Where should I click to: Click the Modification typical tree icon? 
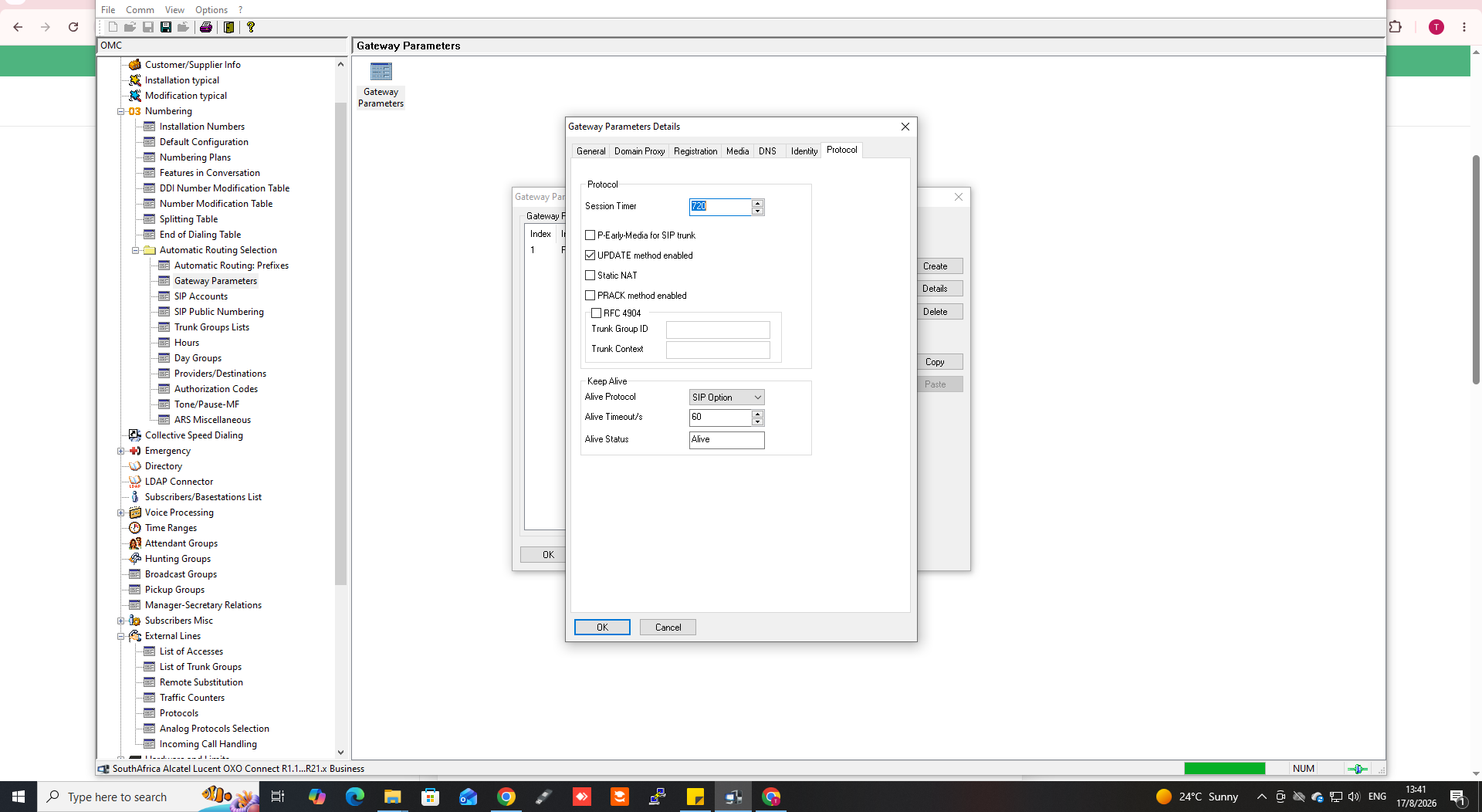(x=135, y=96)
